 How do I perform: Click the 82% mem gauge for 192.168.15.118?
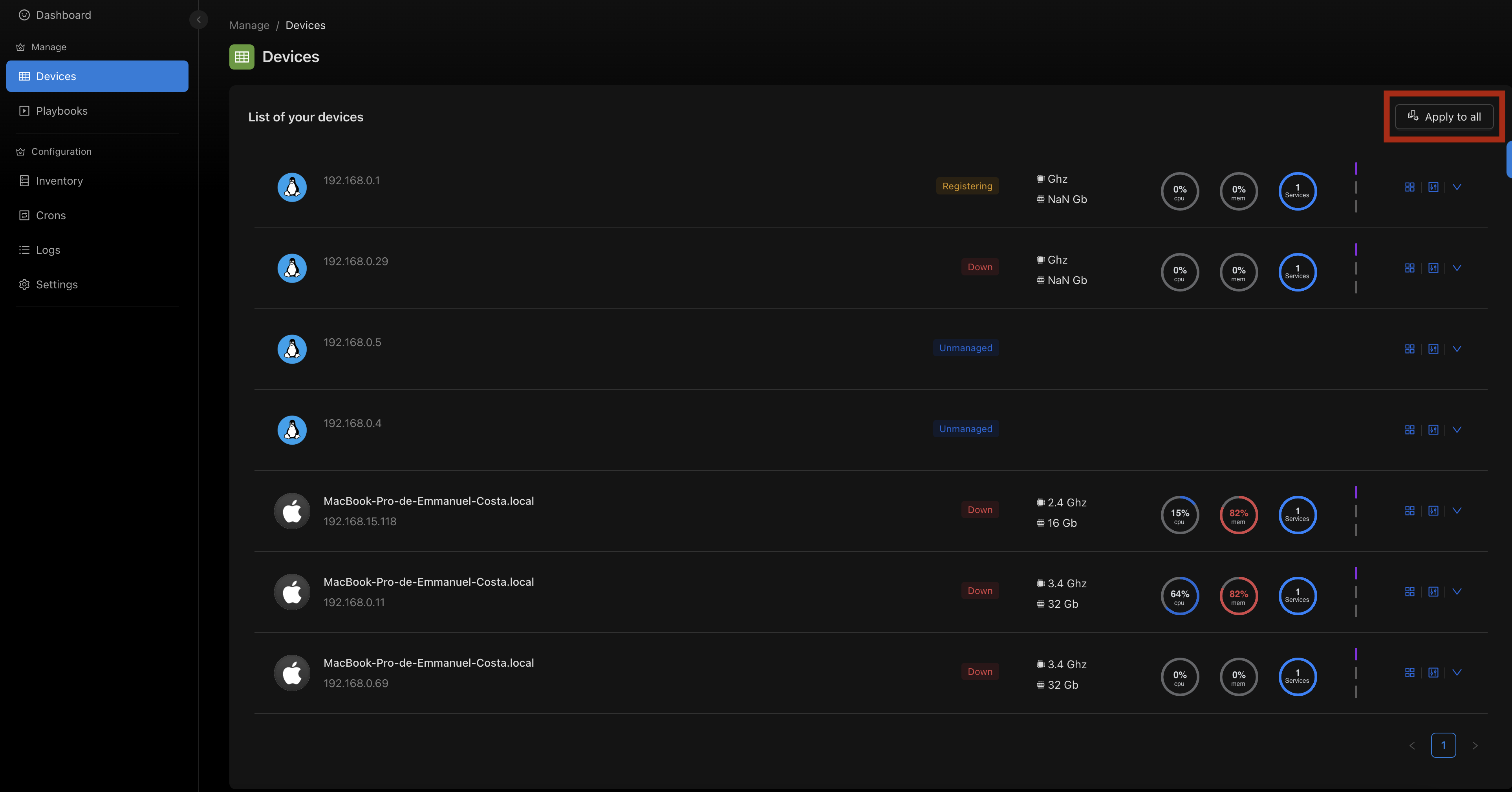[1239, 515]
